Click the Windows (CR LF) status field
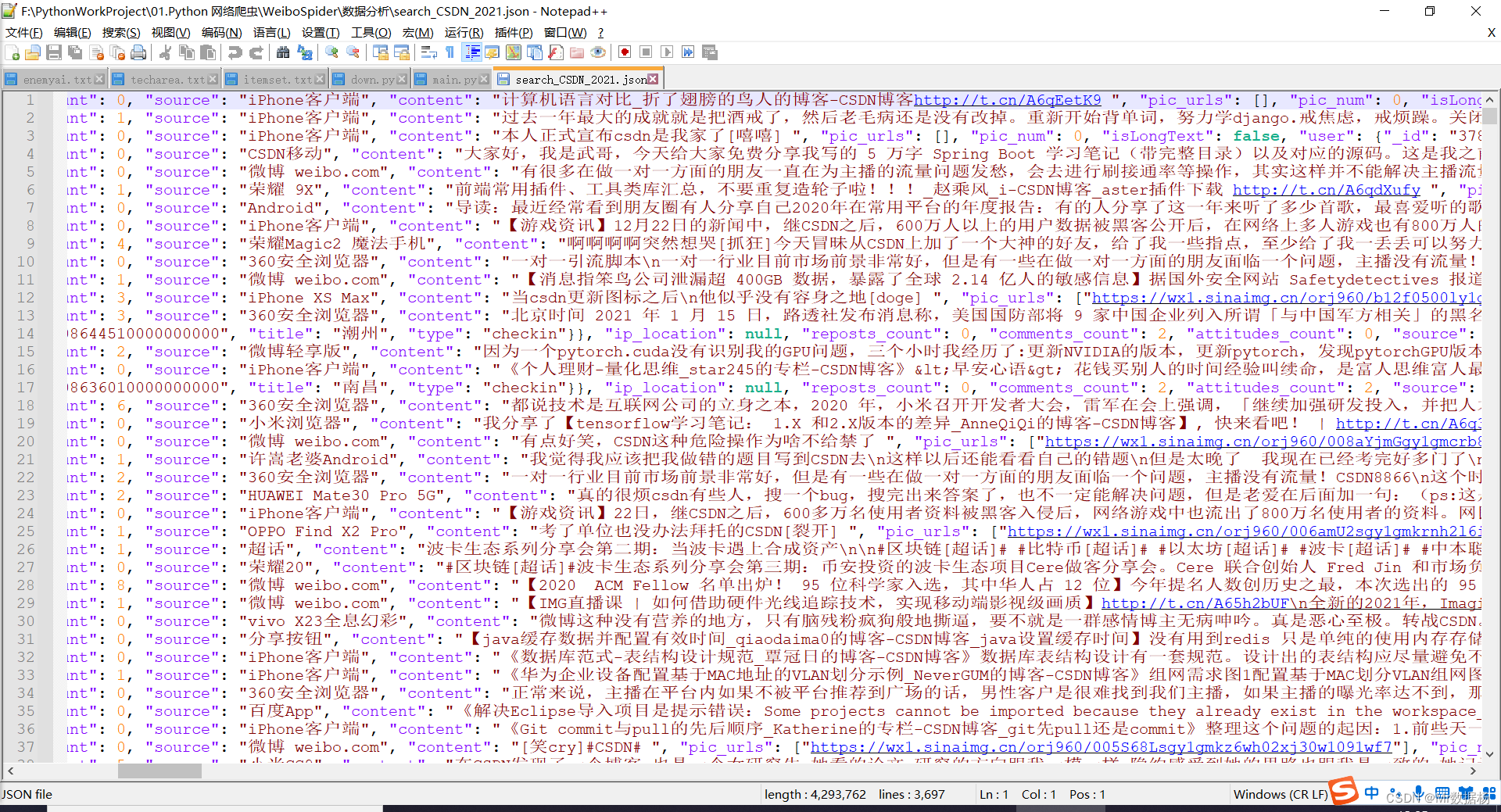This screenshot has width=1501, height=812. pyautogui.click(x=1281, y=794)
